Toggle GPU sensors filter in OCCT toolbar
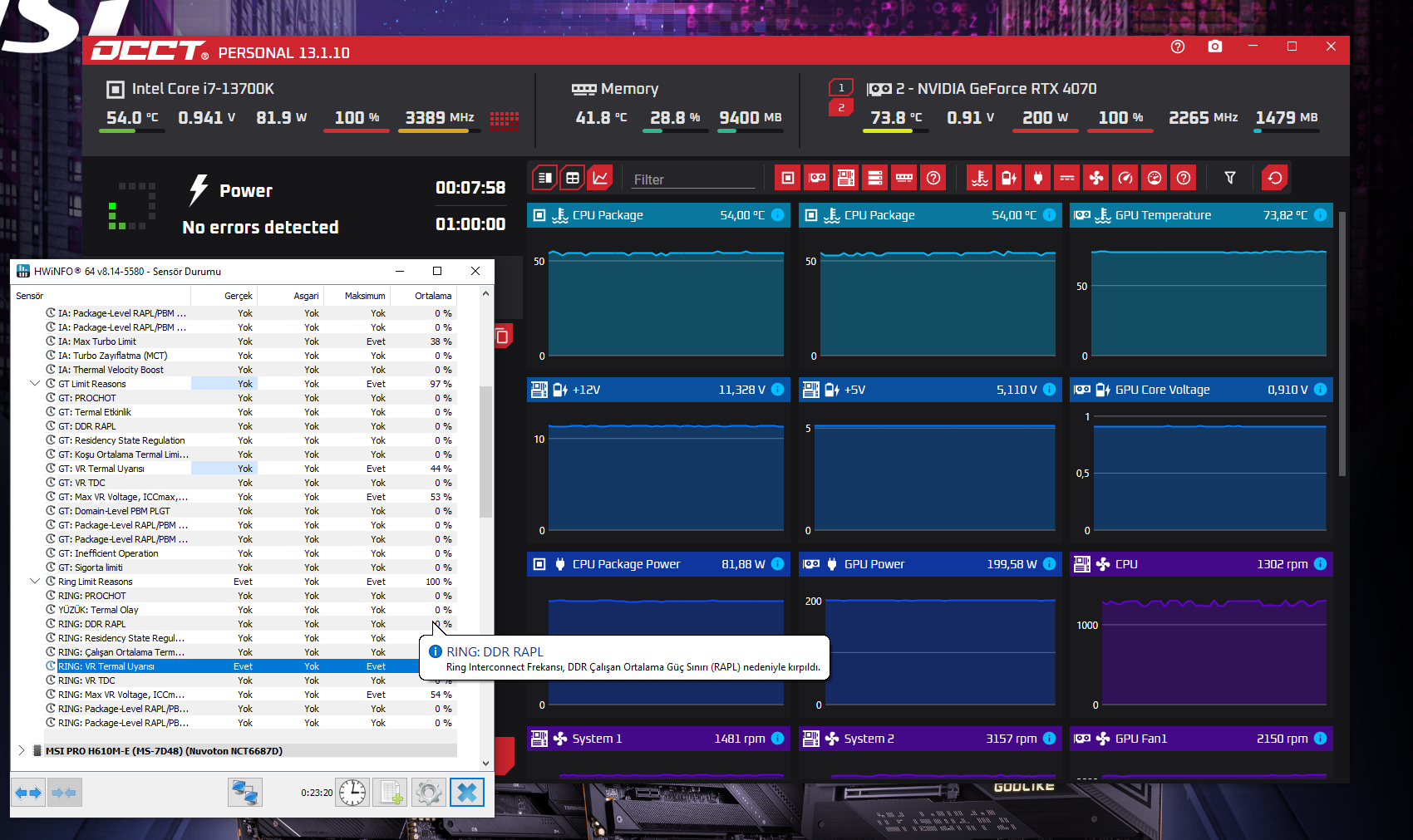The image size is (1413, 840). (x=817, y=178)
